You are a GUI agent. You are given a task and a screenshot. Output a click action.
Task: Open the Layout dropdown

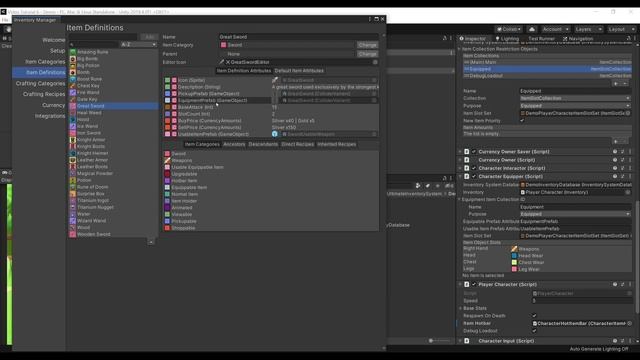pos(621,29)
